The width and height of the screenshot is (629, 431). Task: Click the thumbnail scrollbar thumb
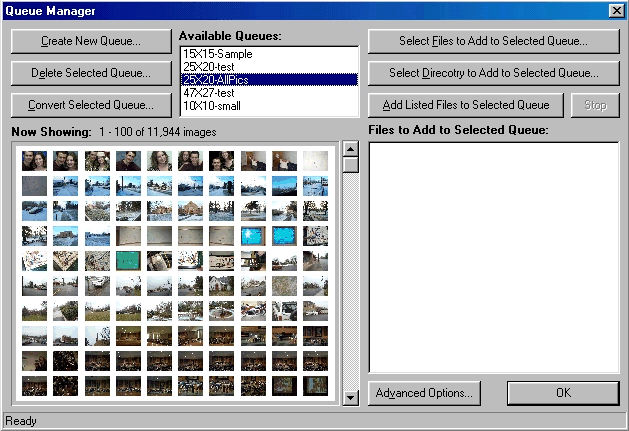[351, 165]
